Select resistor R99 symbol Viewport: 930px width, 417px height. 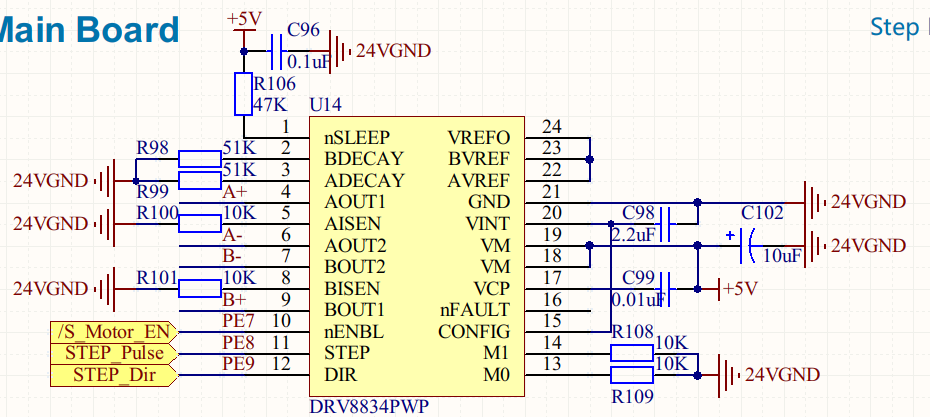point(200,180)
